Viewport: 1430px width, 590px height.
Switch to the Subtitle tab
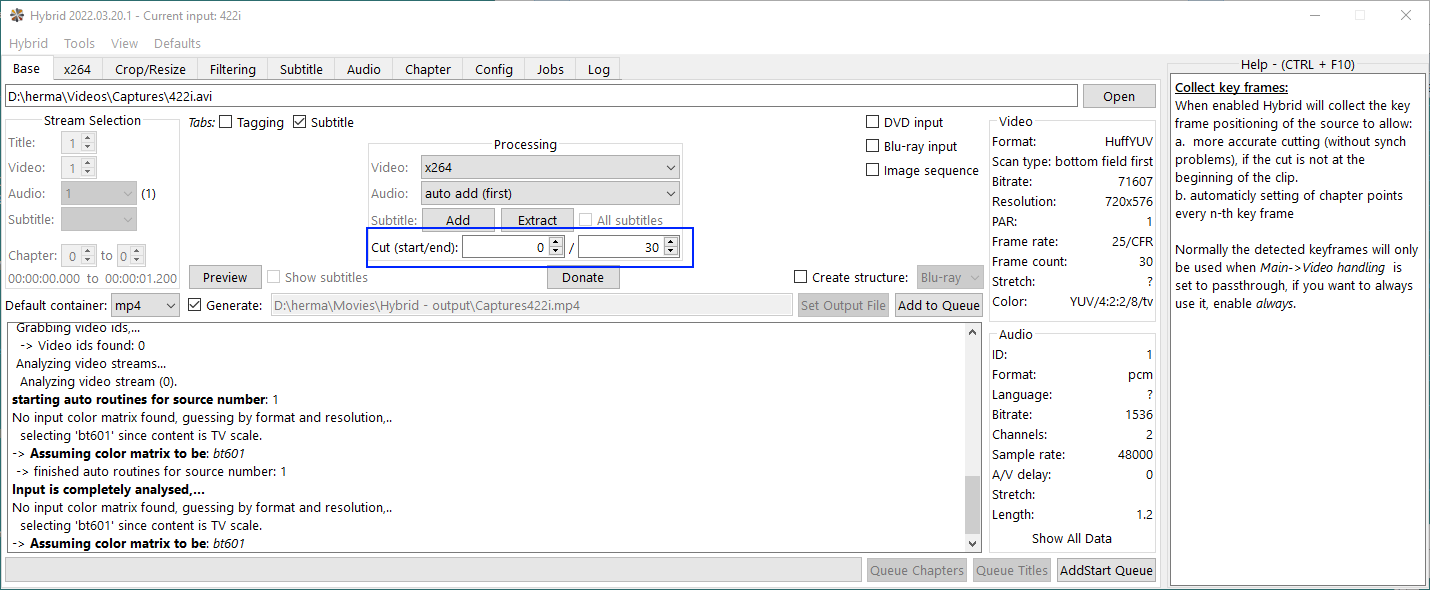pyautogui.click(x=301, y=69)
